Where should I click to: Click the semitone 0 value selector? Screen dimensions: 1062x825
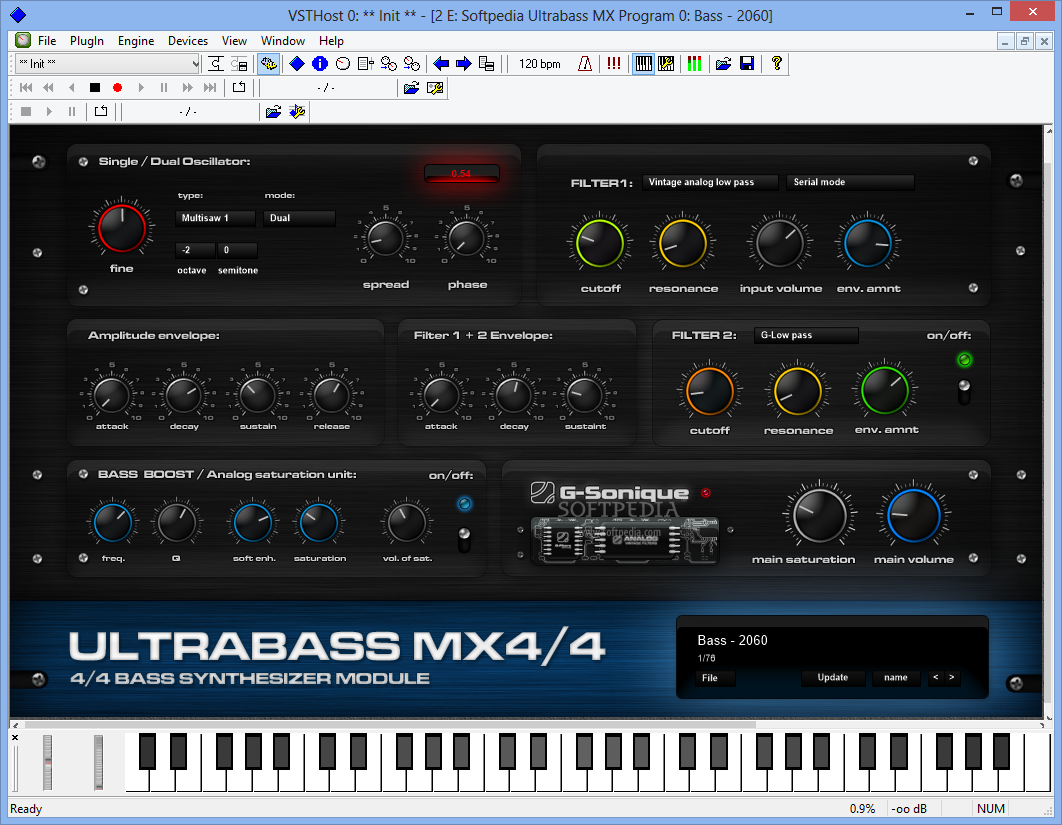[237, 250]
